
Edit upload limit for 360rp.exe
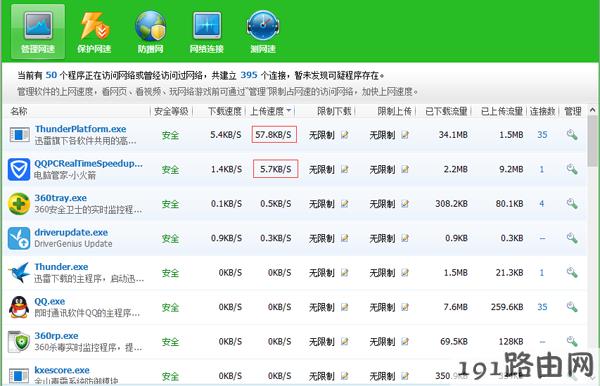405,341
